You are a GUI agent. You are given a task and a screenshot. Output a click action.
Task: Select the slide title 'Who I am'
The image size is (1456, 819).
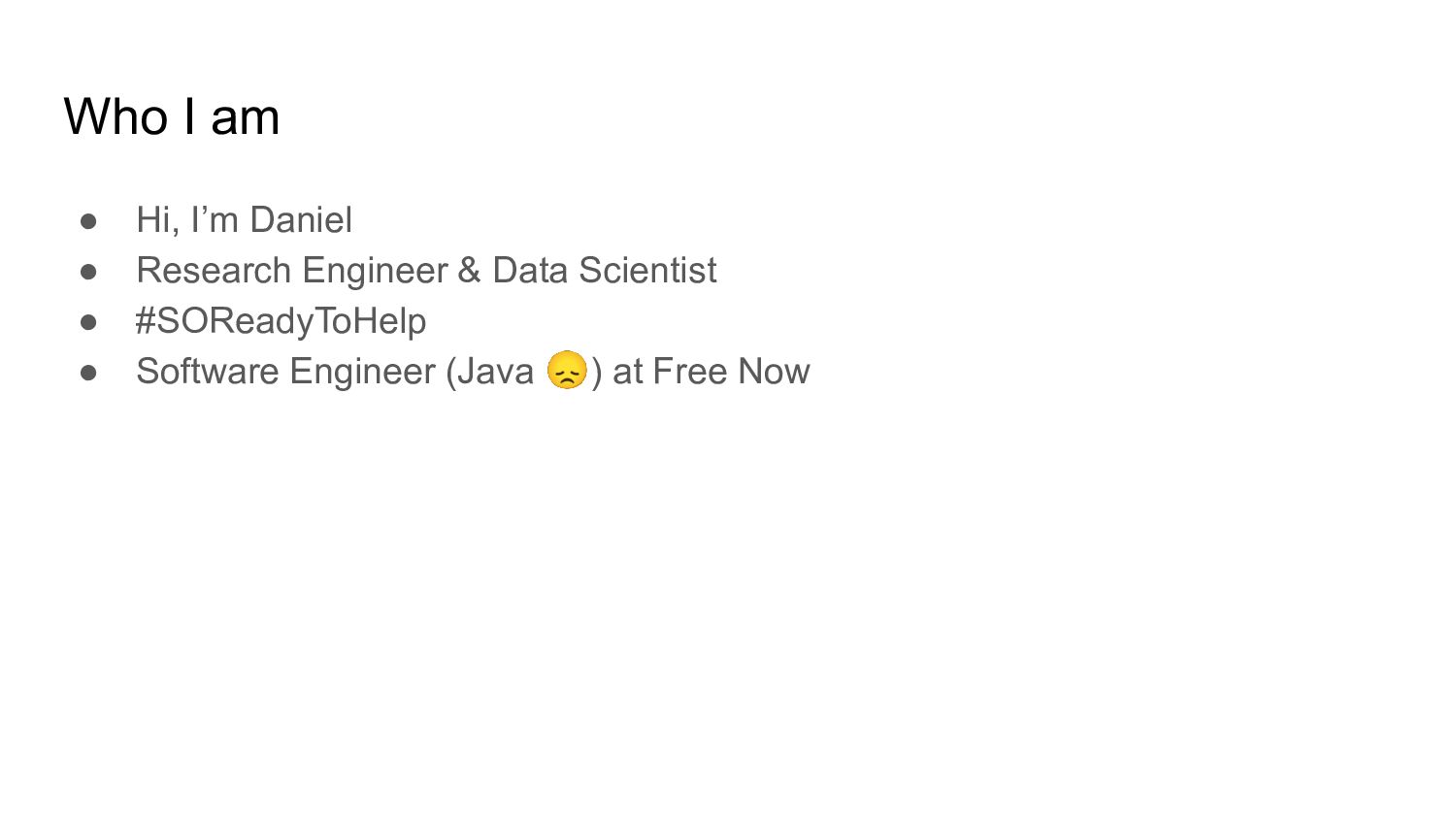(172, 117)
